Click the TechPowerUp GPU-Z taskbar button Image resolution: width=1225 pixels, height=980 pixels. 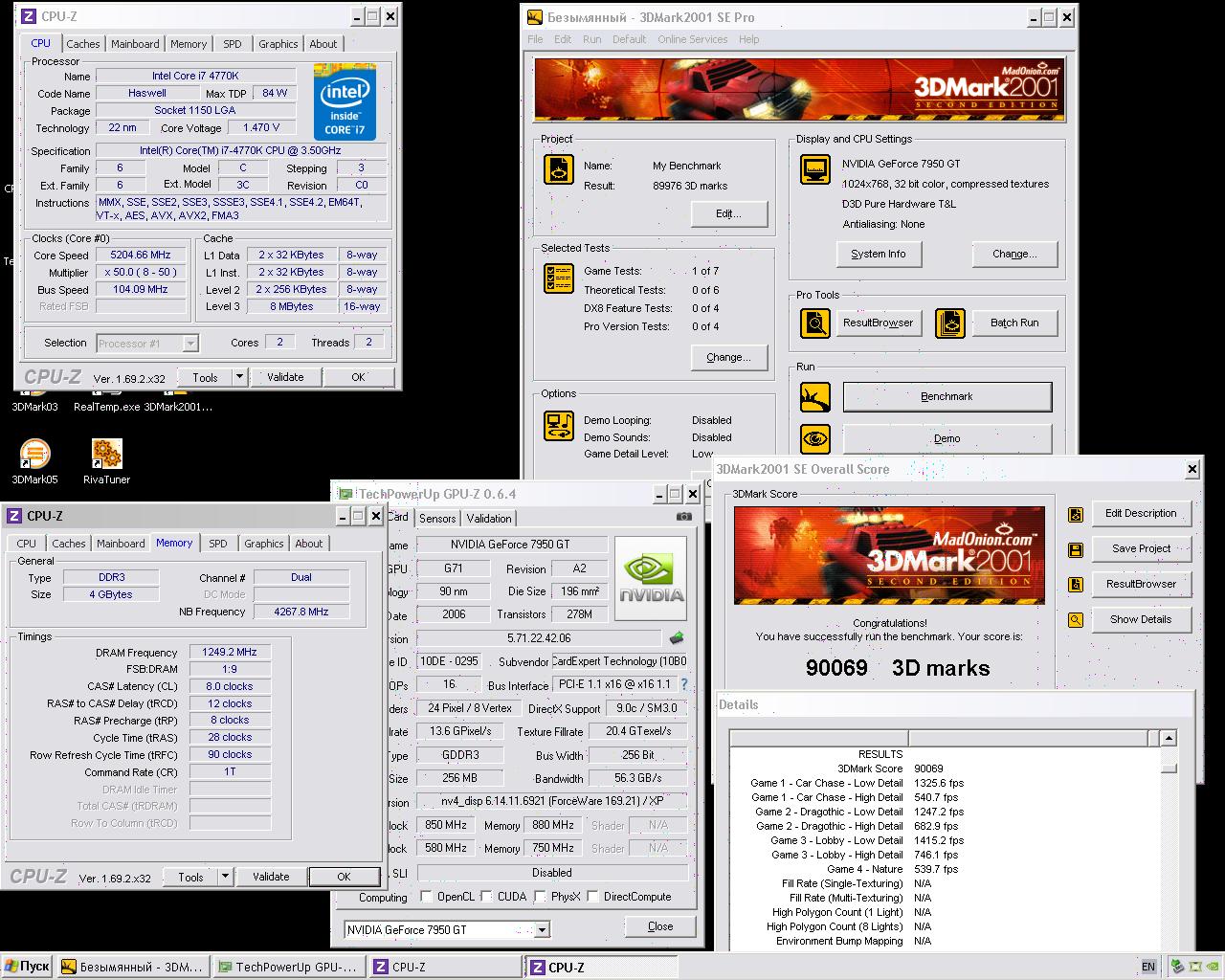click(289, 968)
